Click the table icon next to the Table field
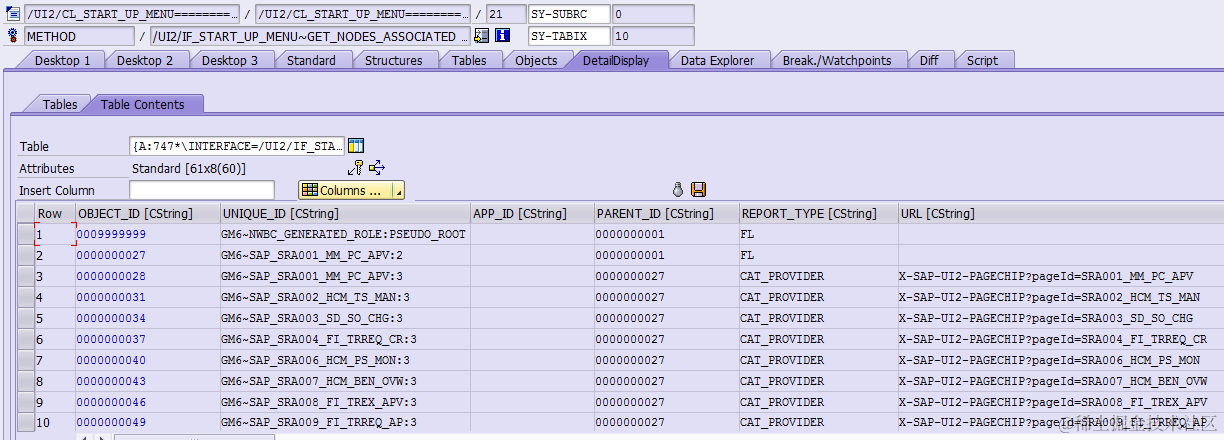The image size is (1224, 440). pyautogui.click(x=356, y=146)
